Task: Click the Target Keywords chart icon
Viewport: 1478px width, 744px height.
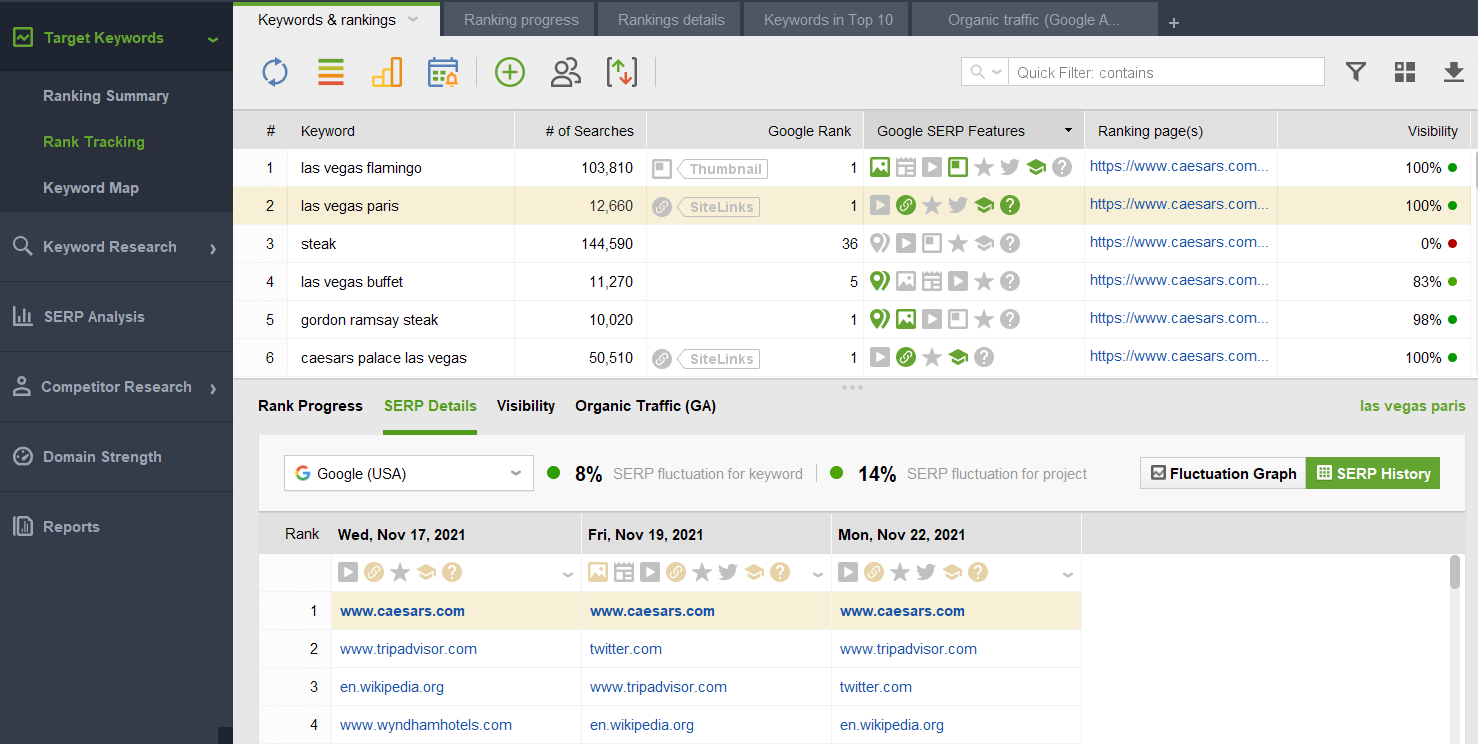Action: coord(22,37)
